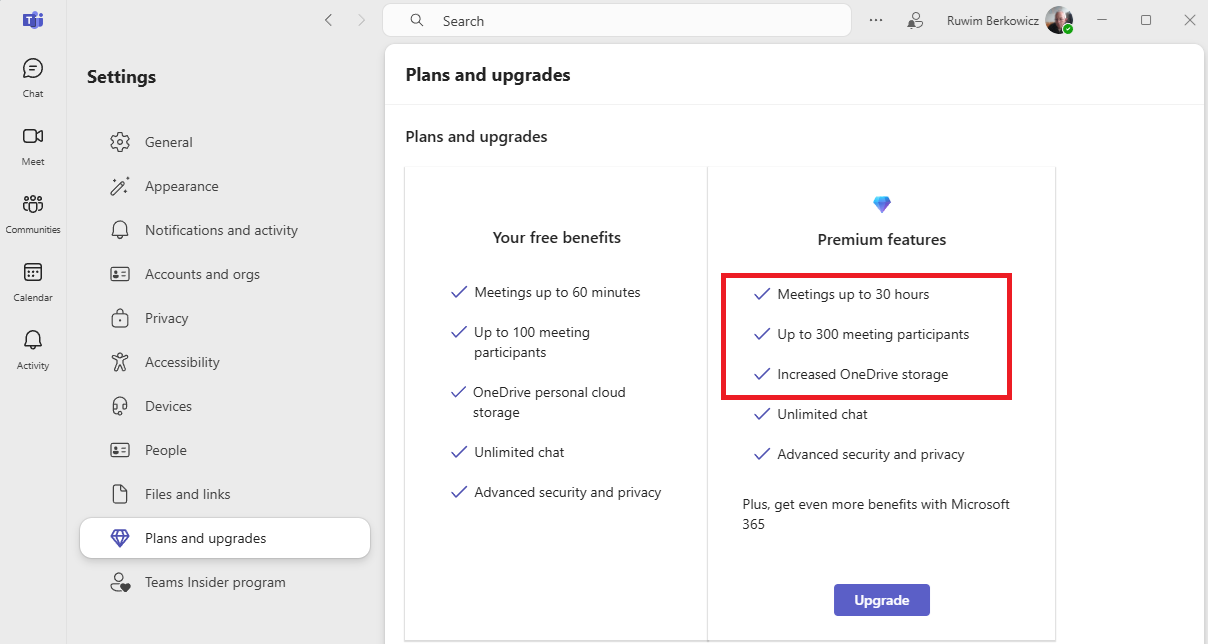The height and width of the screenshot is (644, 1208).
Task: Open the Calendar icon
Action: pos(33,280)
